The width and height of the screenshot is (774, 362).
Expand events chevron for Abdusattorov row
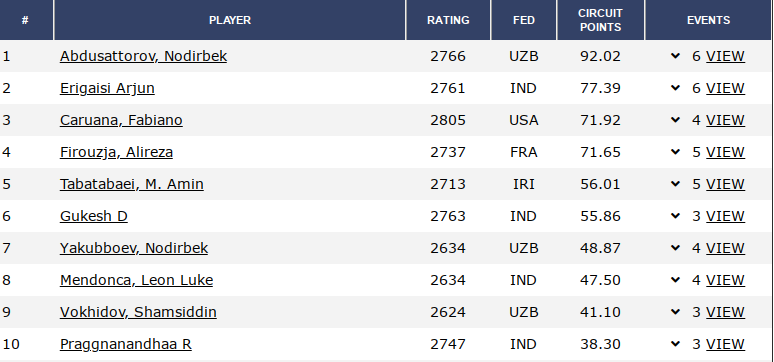point(676,56)
